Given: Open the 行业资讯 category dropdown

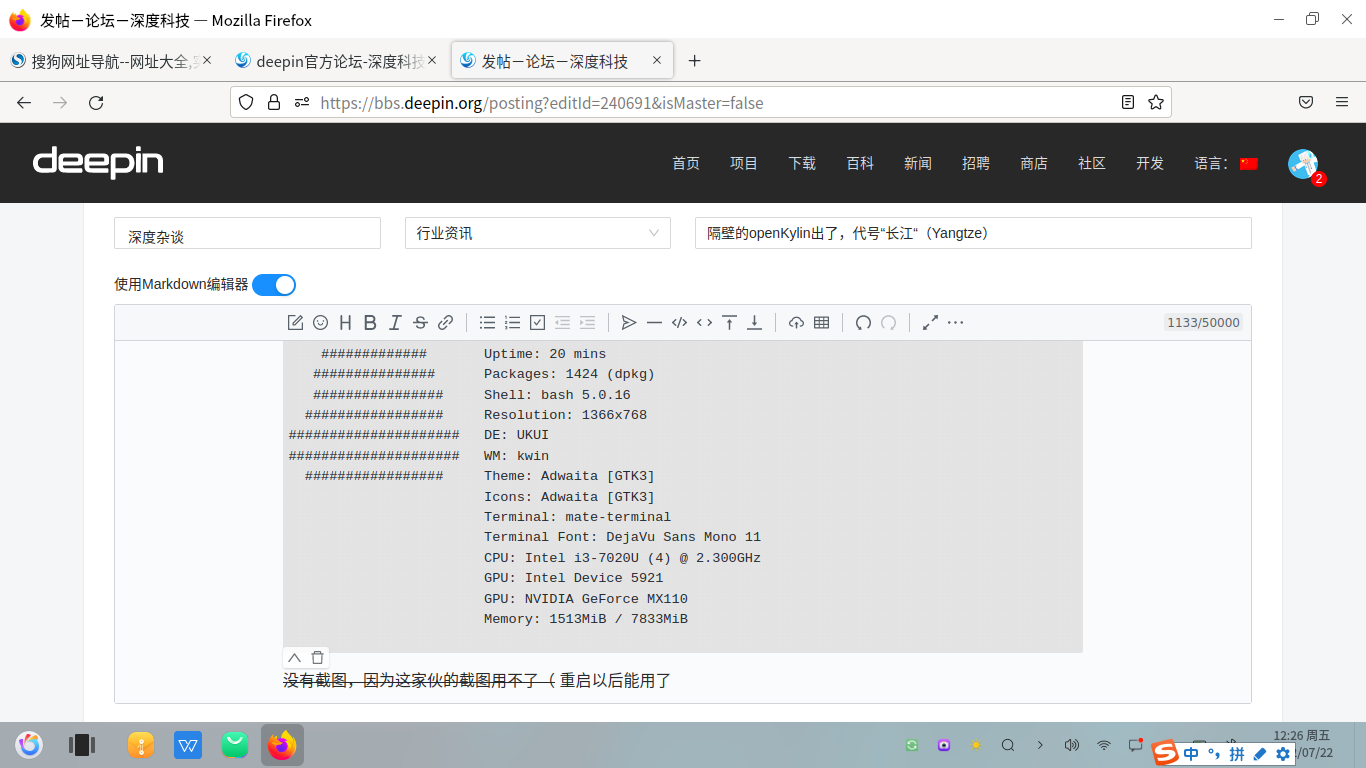Looking at the screenshot, I should coord(537,232).
